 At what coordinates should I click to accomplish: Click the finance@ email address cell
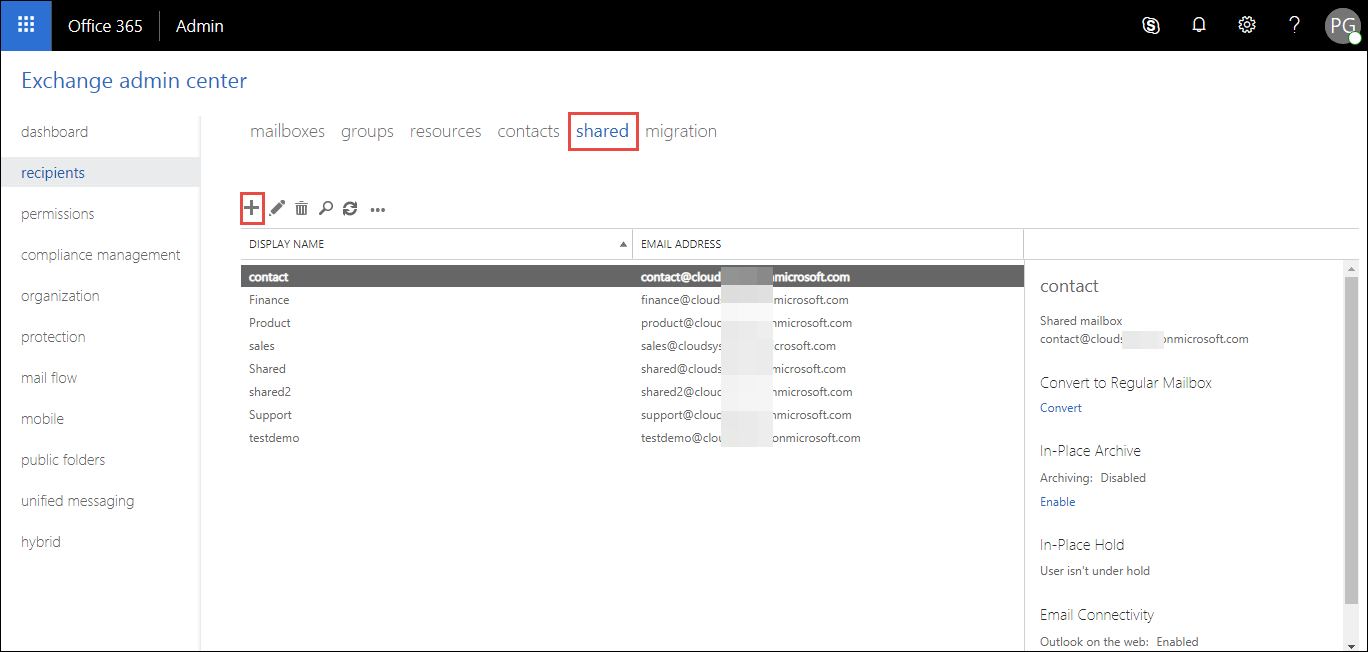point(745,300)
